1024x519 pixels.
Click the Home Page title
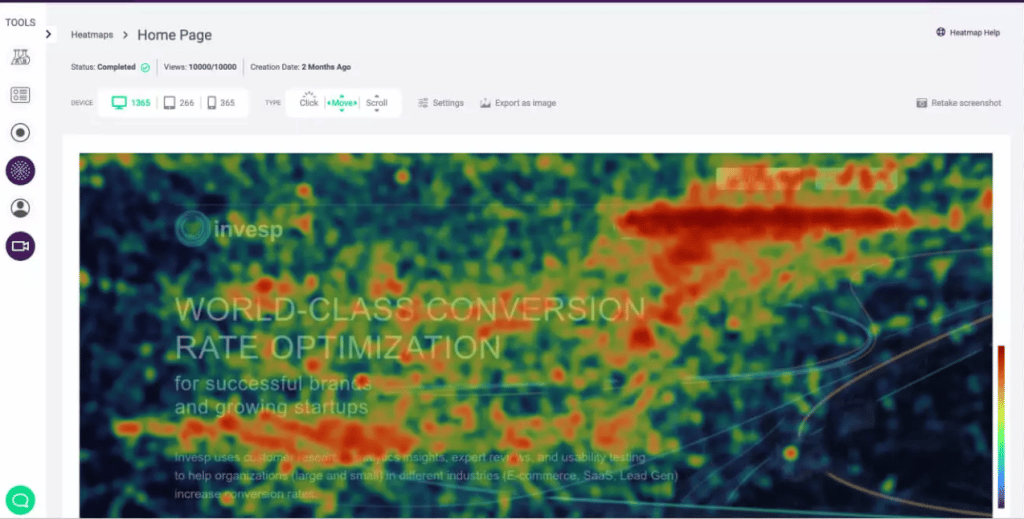(174, 35)
